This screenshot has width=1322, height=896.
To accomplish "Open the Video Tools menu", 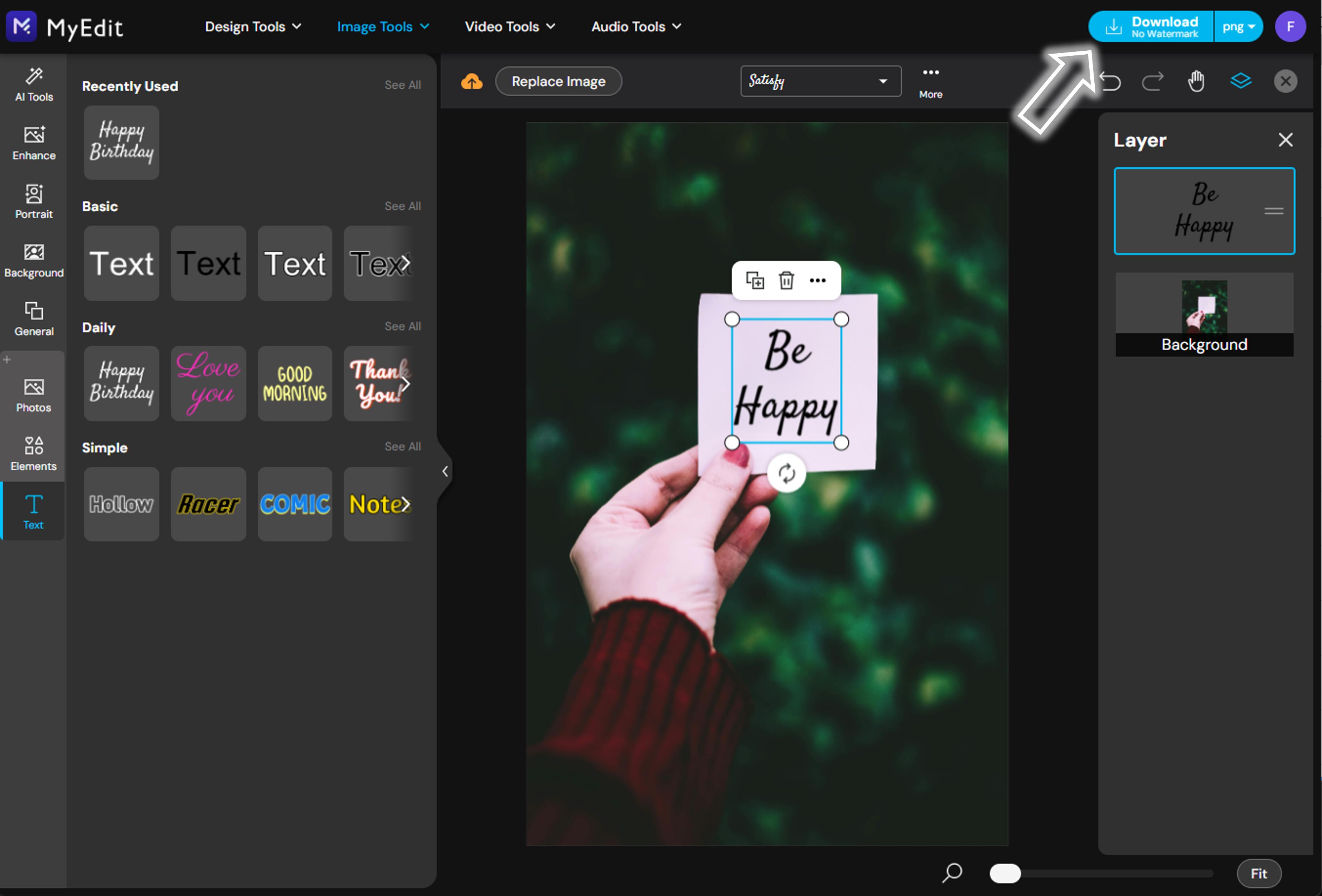I will coord(510,27).
